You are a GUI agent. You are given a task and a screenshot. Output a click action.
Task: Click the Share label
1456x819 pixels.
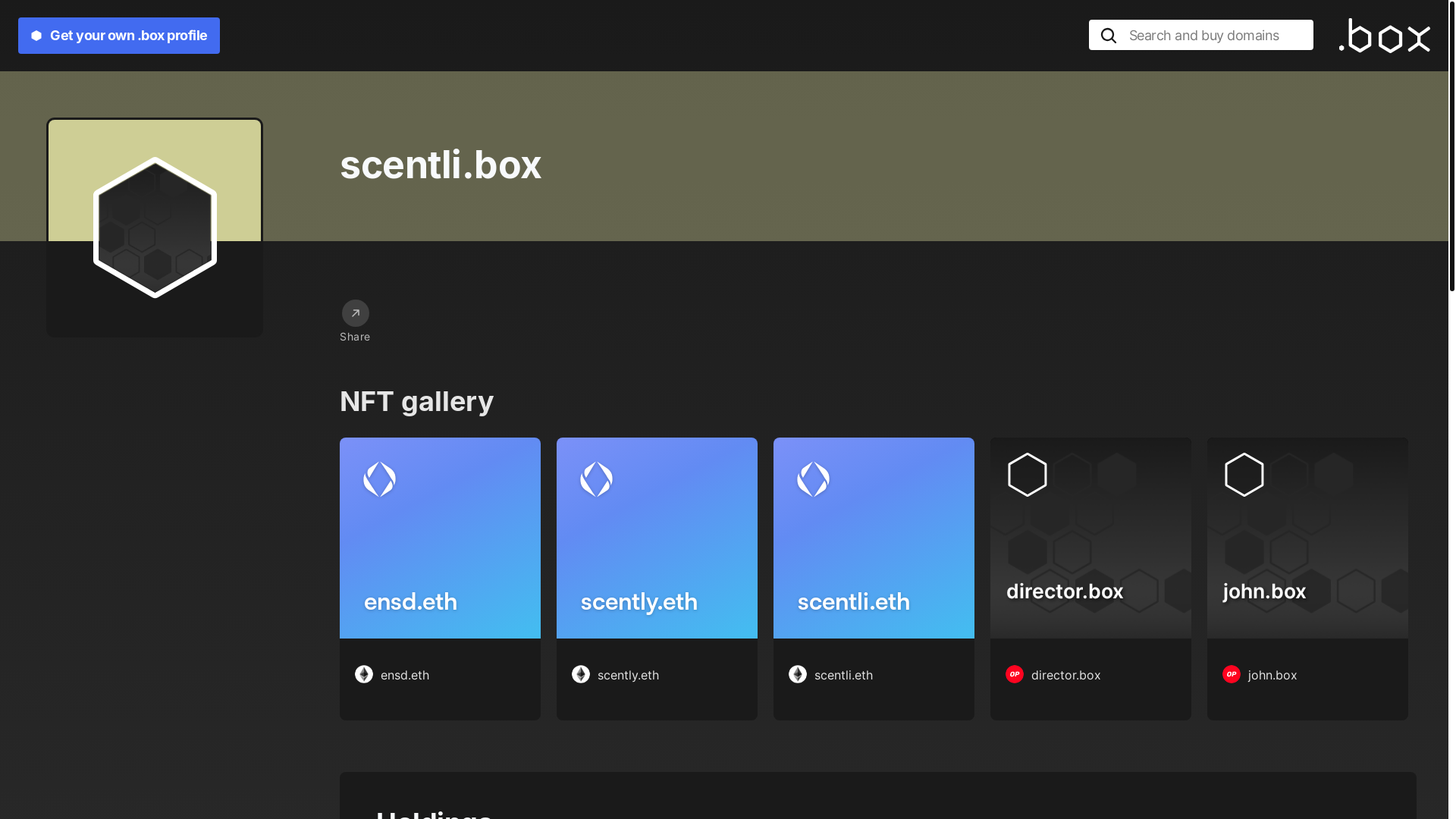355,337
